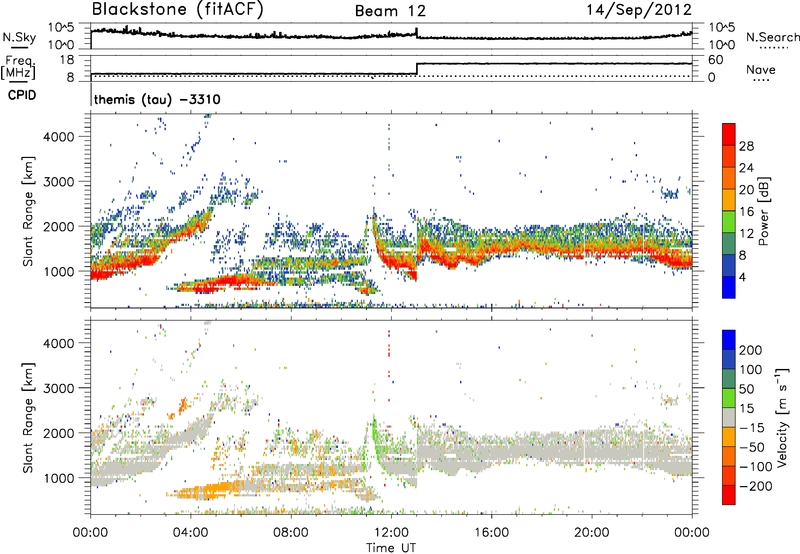Click the 'Beam 12' heading

click(390, 11)
